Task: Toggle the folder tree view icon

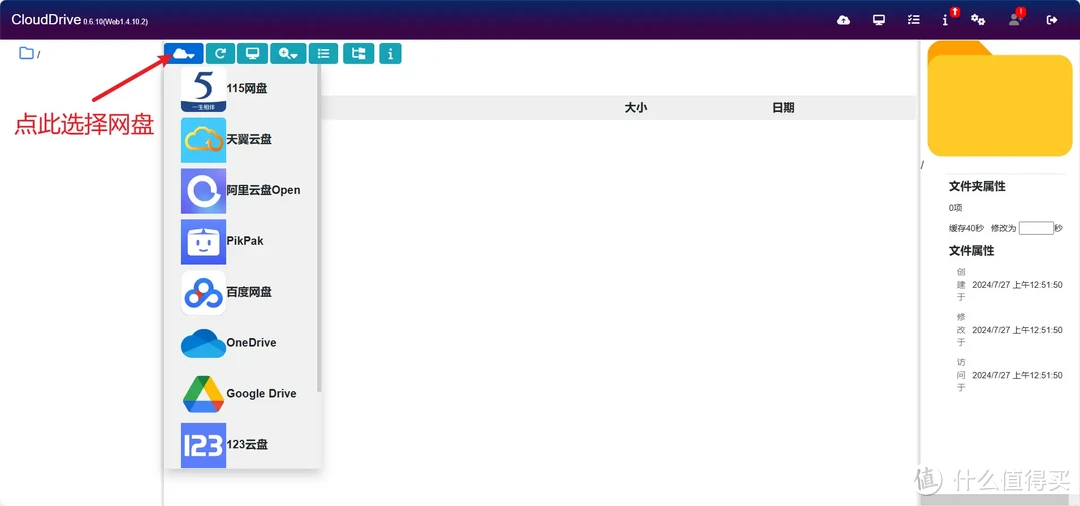Action: [x=359, y=54]
